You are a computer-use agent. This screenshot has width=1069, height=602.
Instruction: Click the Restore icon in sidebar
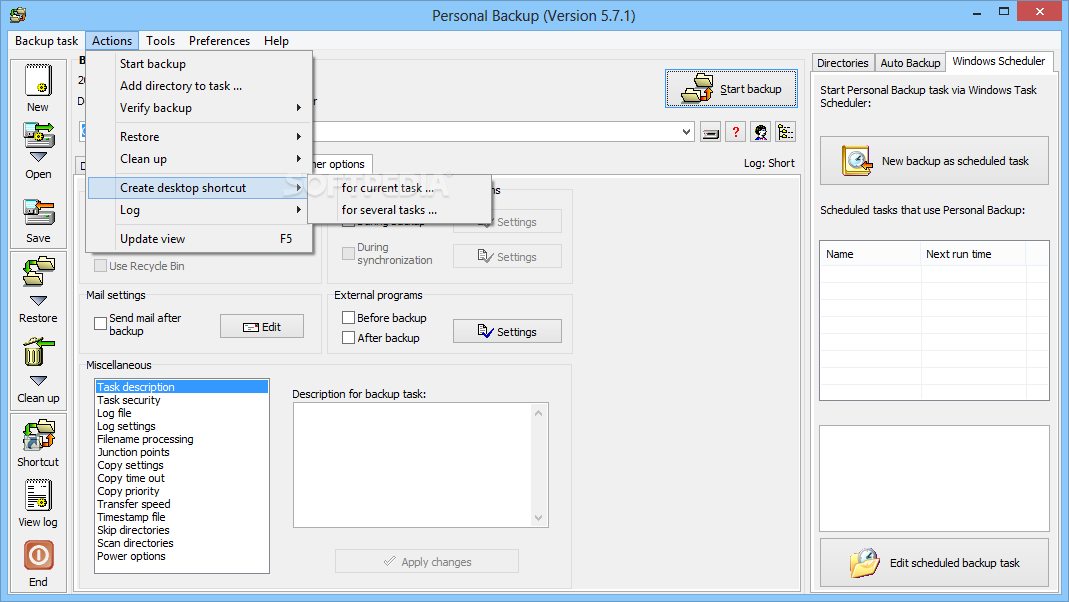(x=38, y=271)
